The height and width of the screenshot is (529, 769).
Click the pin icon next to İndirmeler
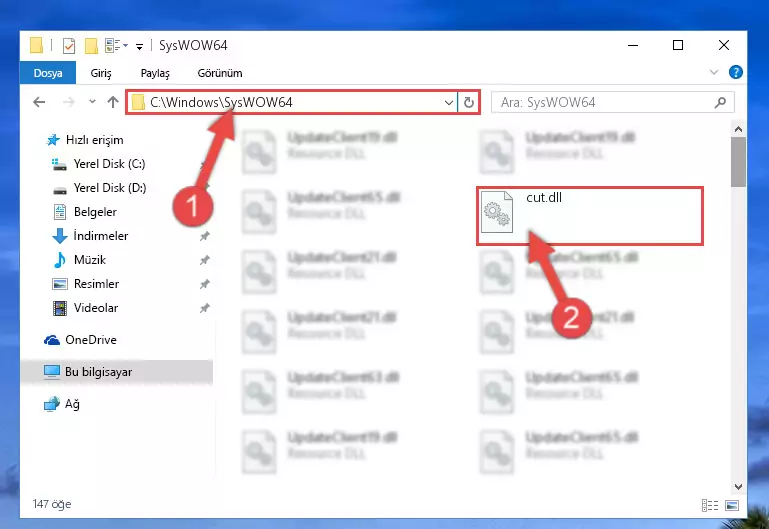click(x=205, y=236)
